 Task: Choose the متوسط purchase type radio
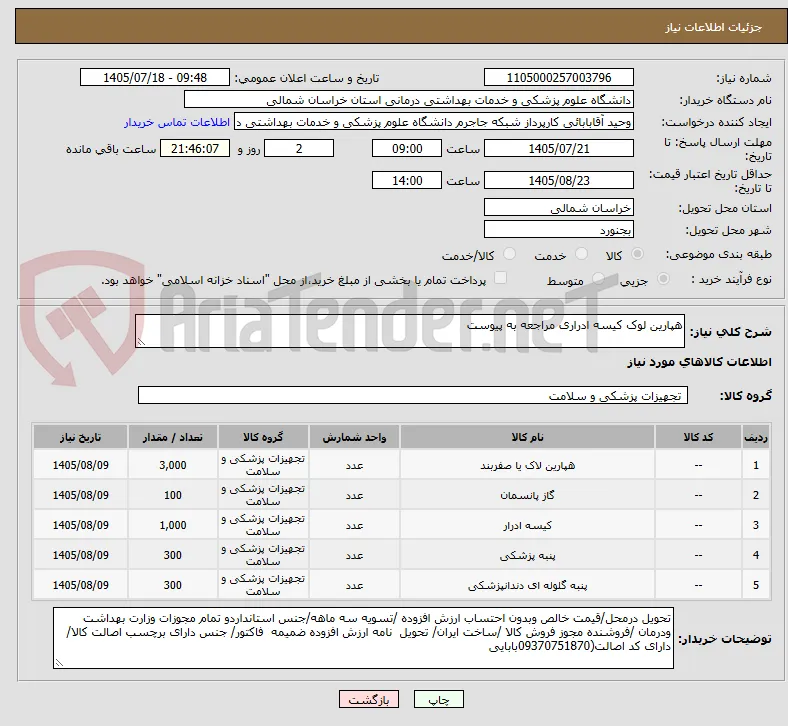click(x=598, y=279)
